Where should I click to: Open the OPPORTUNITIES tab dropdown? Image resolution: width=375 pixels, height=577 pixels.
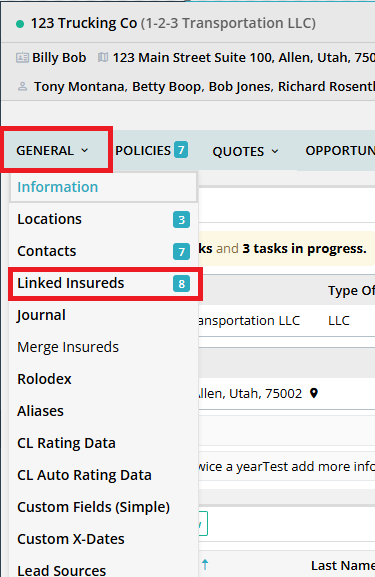click(x=340, y=151)
